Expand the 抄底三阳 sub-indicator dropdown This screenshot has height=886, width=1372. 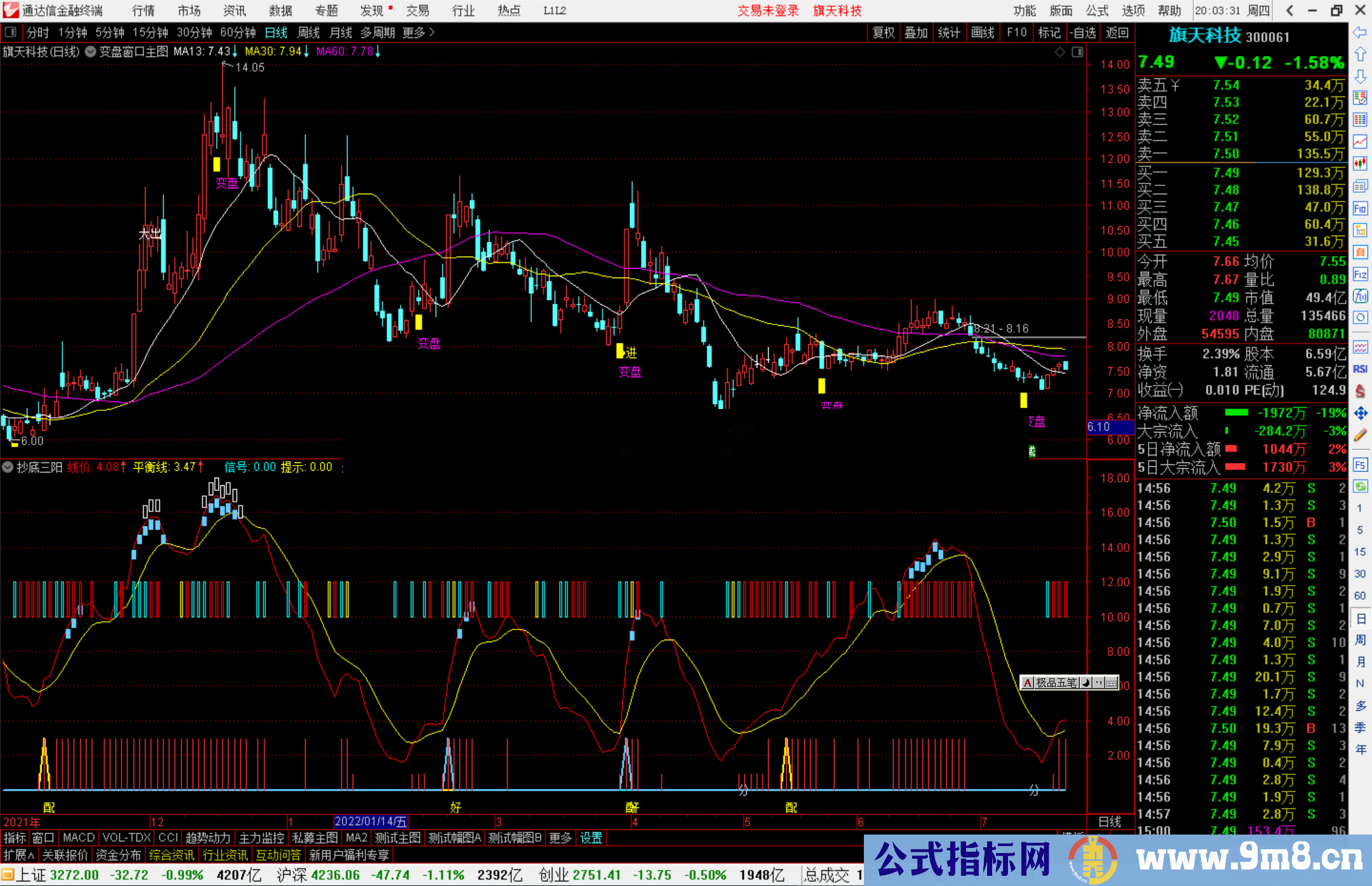point(8,467)
